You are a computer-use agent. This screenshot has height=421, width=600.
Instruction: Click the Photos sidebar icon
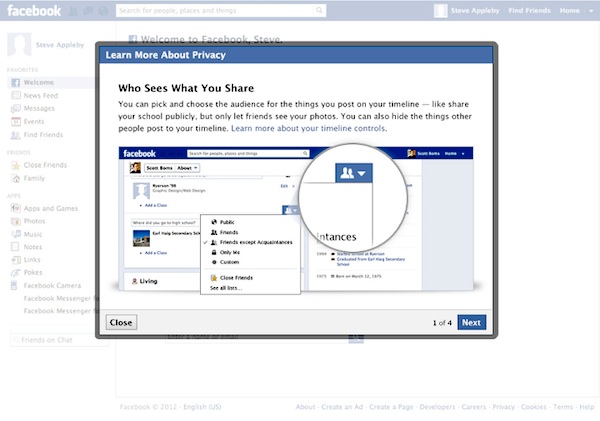(x=16, y=221)
